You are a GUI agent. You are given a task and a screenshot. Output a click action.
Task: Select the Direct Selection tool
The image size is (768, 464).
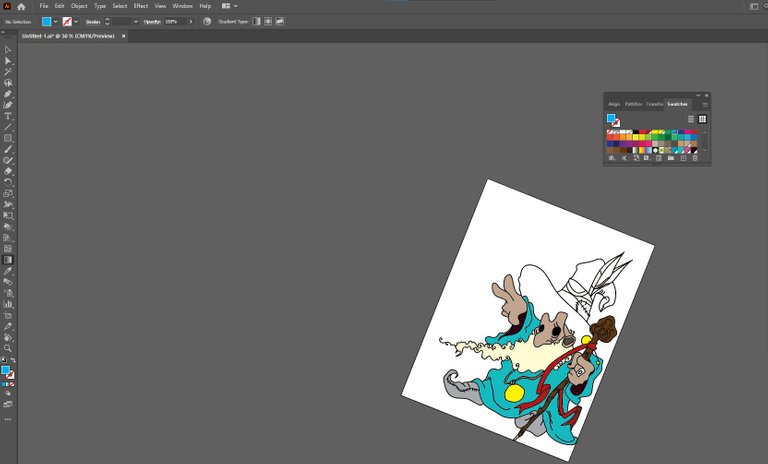pos(8,61)
